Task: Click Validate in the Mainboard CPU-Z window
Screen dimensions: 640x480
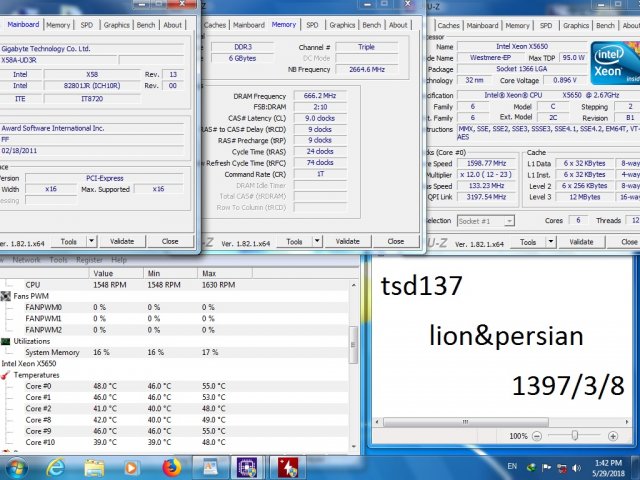Action: pyautogui.click(x=122, y=241)
